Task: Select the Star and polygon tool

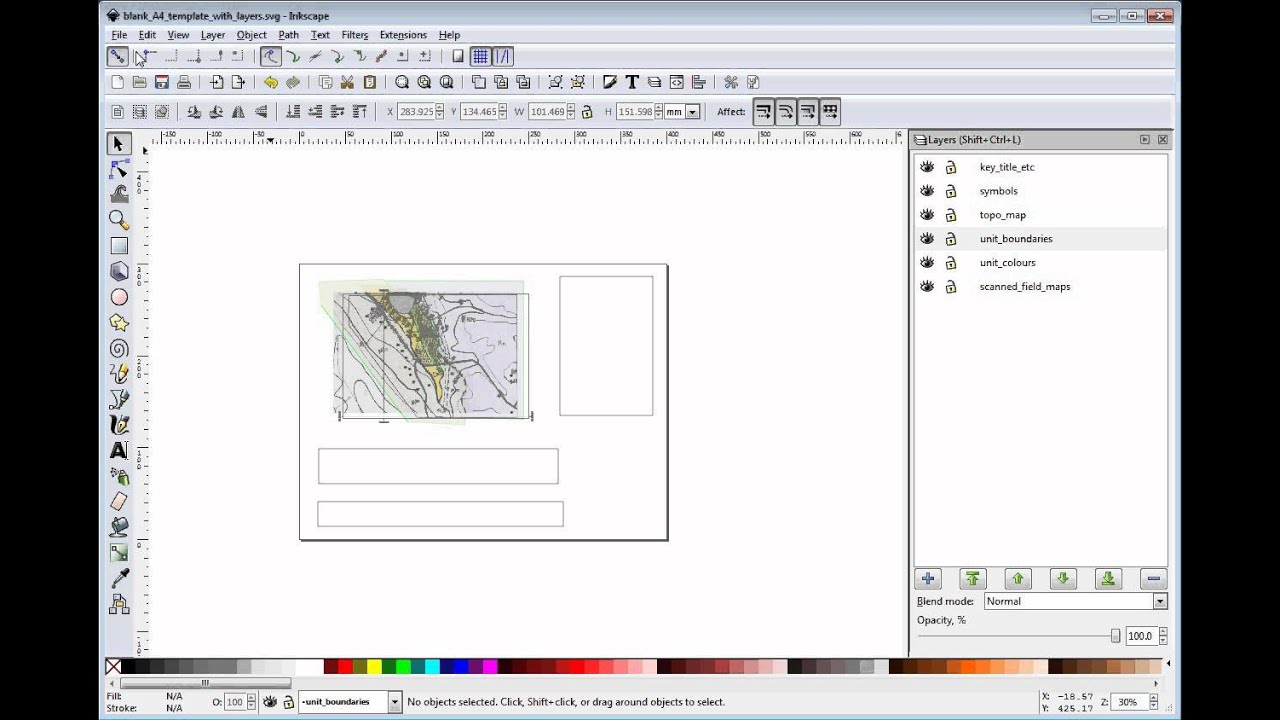Action: click(119, 323)
